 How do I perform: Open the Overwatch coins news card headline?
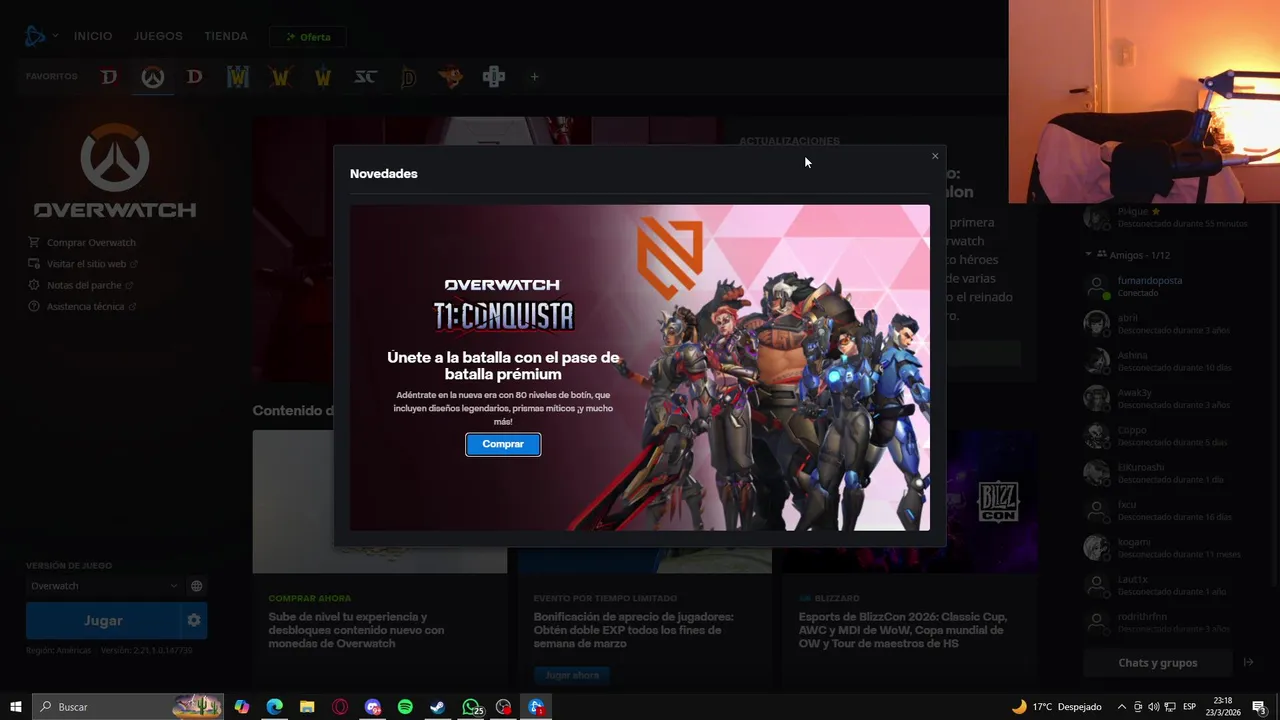coord(356,631)
